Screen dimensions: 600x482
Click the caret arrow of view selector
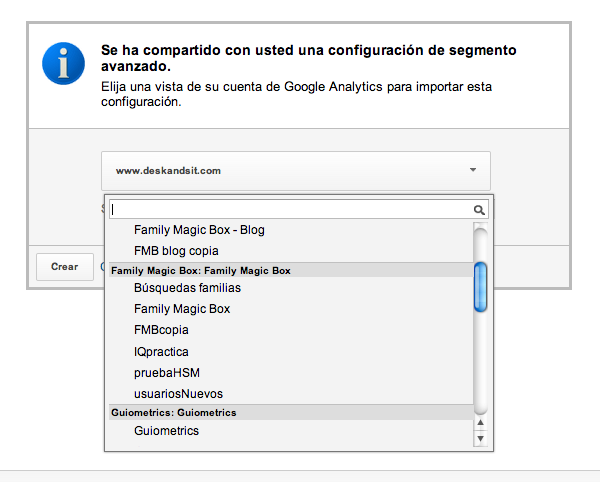(473, 170)
